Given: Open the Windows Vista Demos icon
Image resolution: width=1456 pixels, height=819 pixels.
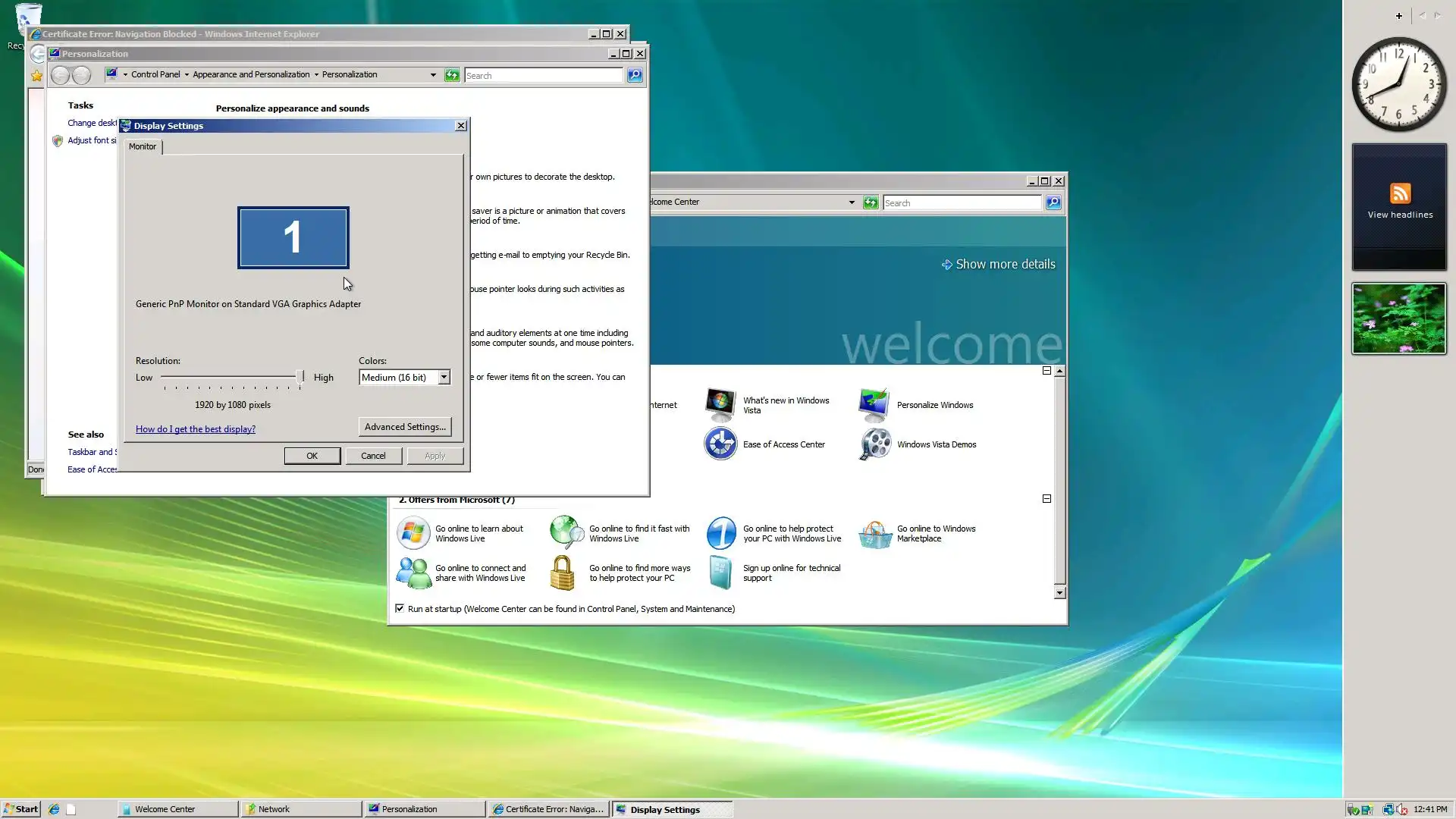Looking at the screenshot, I should tap(875, 444).
